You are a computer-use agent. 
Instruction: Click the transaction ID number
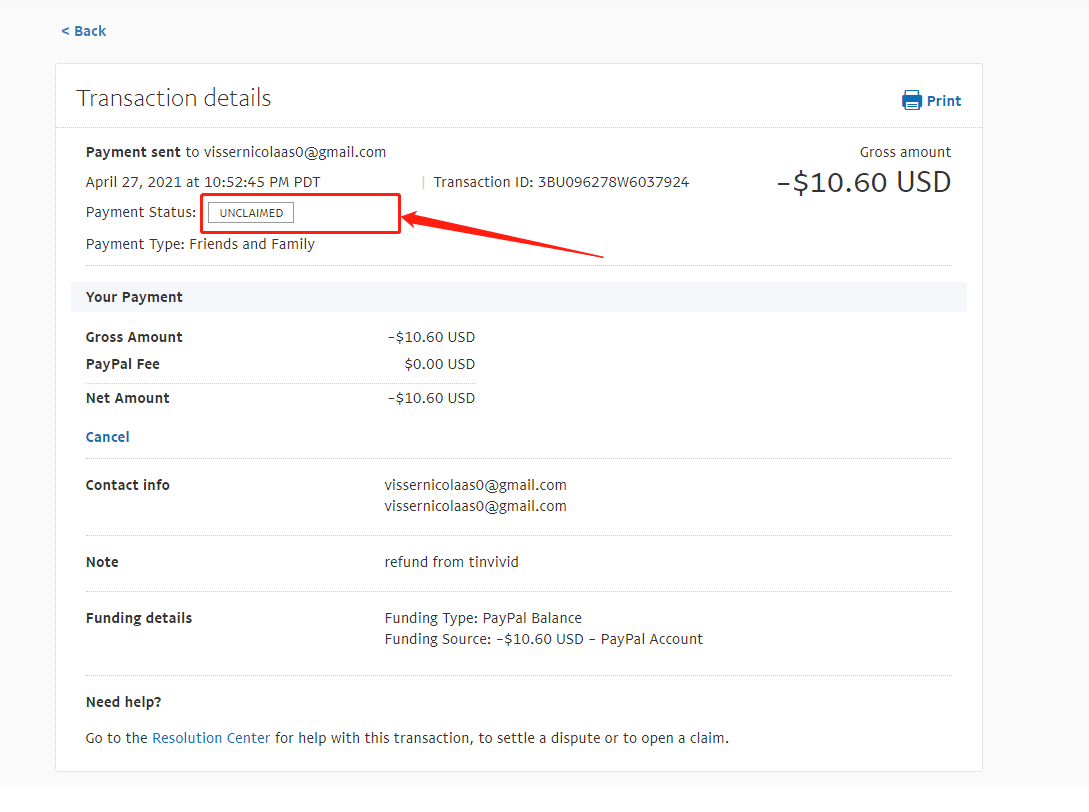[613, 182]
